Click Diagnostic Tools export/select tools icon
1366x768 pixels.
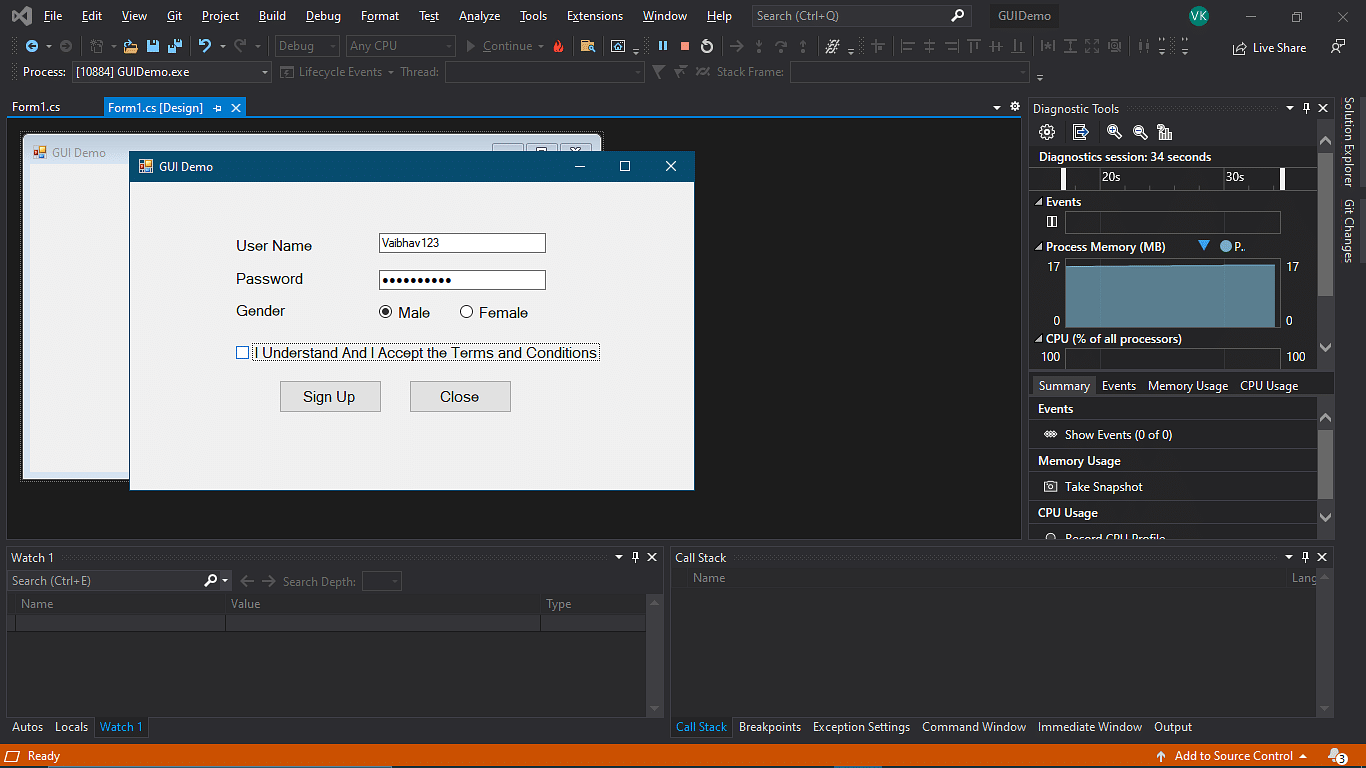1080,132
